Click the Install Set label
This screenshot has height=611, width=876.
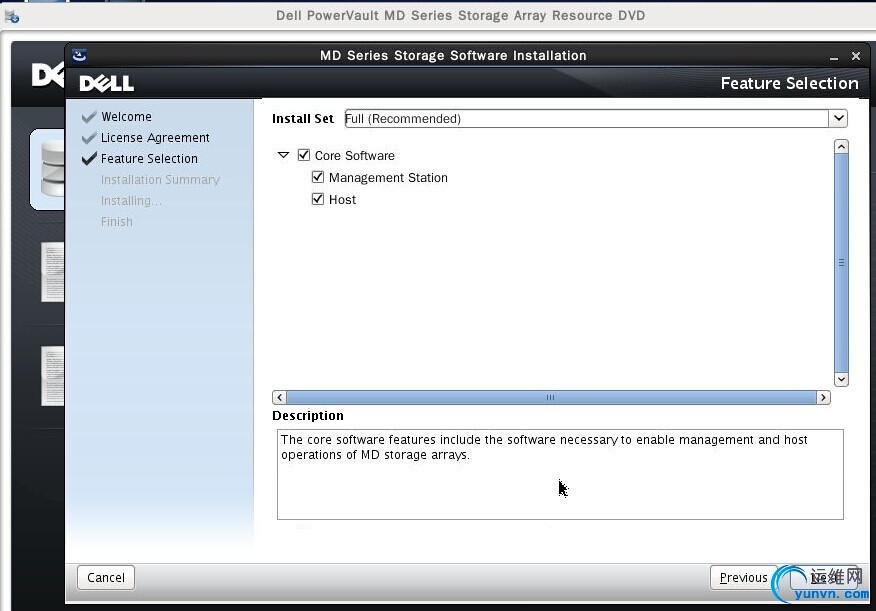tap(302, 118)
